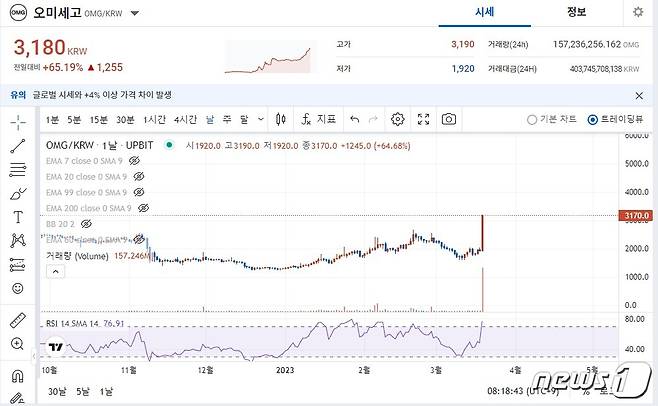Toggle visibility of EMA 20 indicator

coord(139,177)
